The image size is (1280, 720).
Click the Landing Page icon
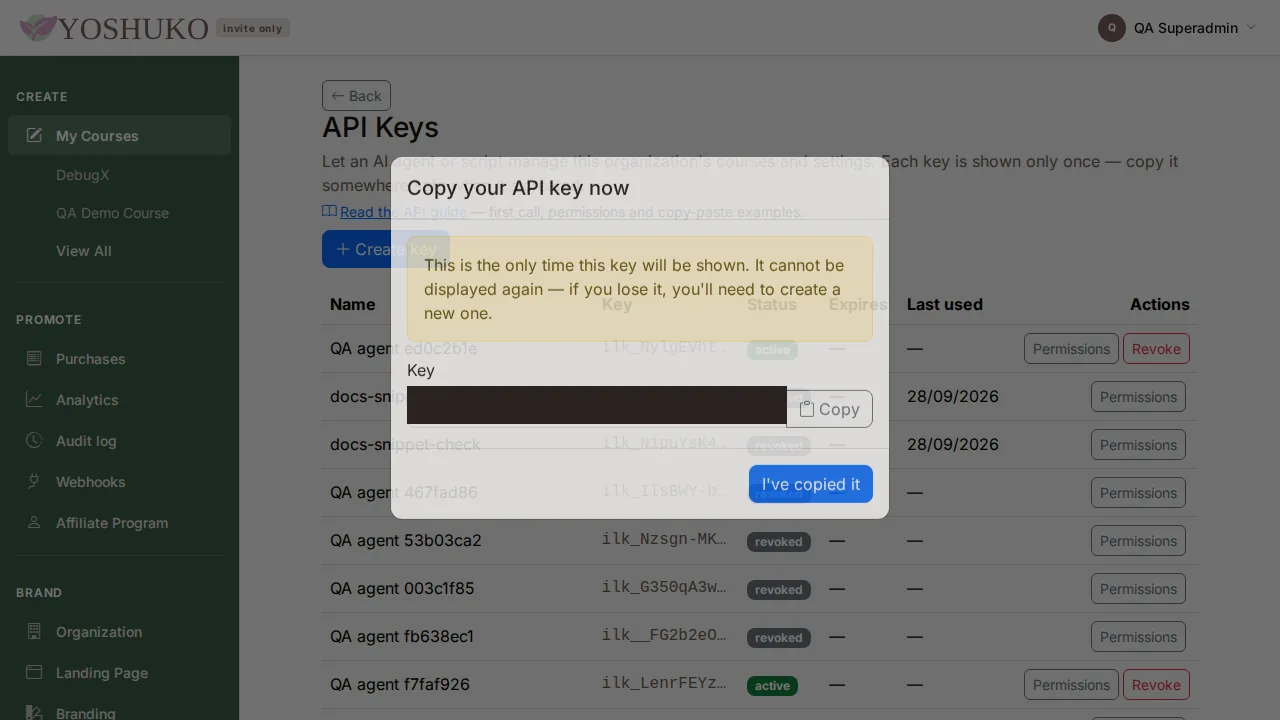pos(34,672)
